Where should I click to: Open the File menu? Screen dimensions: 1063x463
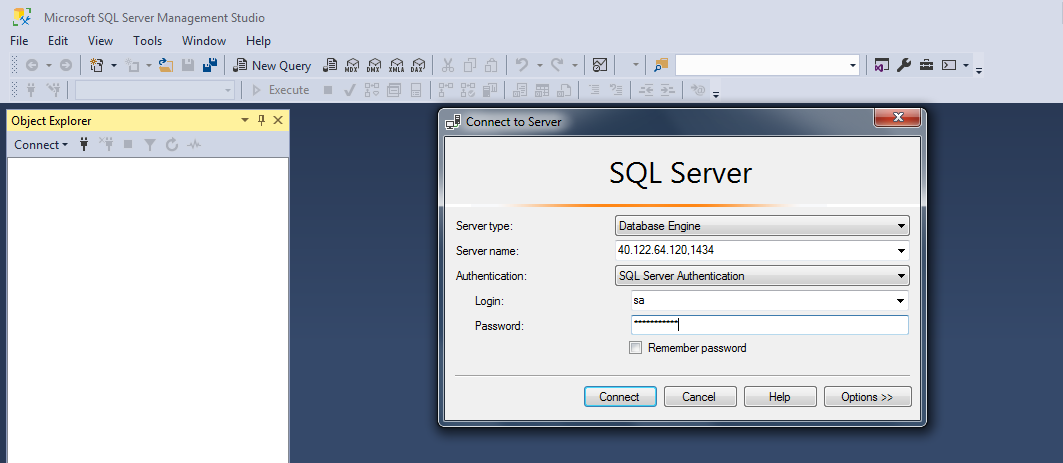[x=19, y=41]
